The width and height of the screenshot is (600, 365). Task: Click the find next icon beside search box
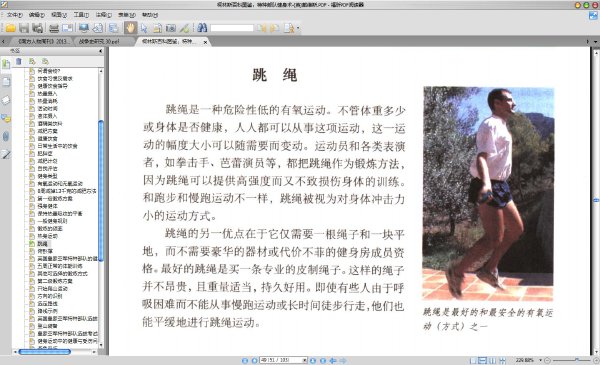point(275,28)
